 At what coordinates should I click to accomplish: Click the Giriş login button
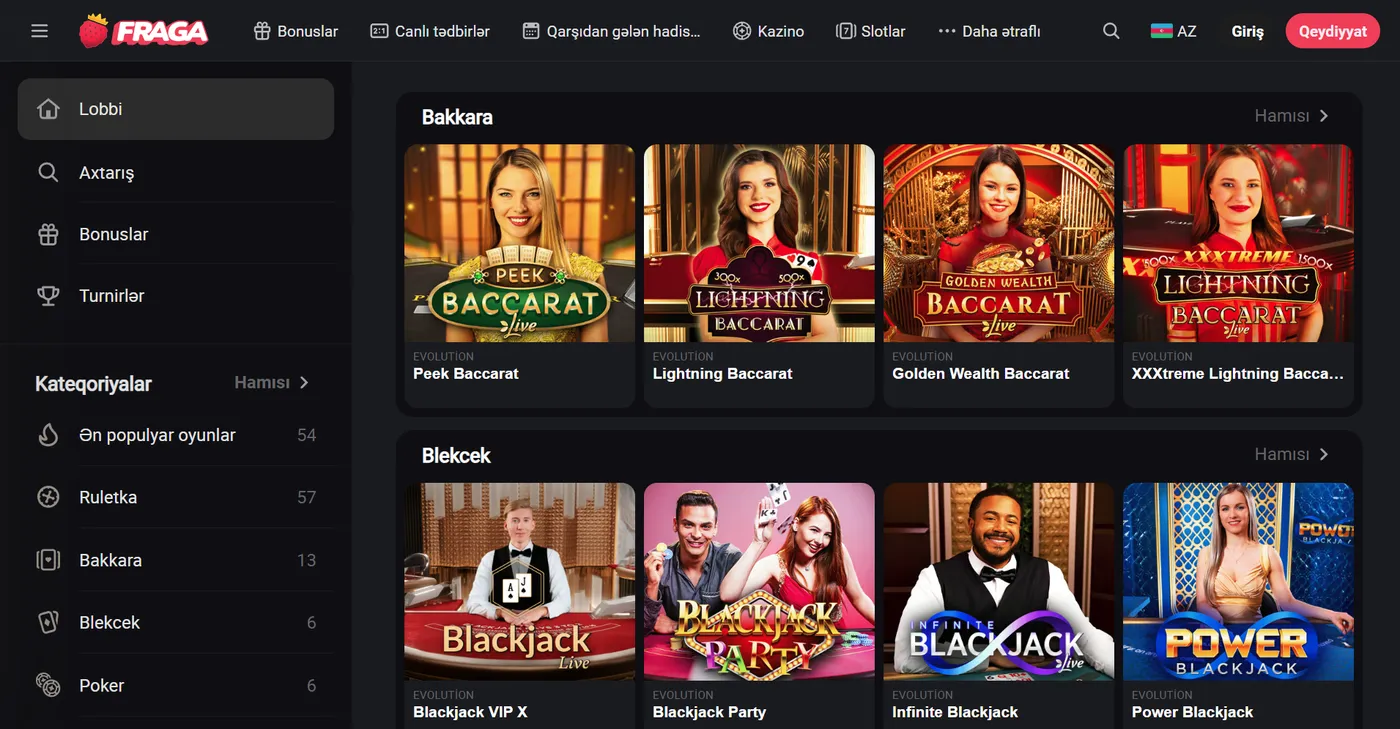1247,31
